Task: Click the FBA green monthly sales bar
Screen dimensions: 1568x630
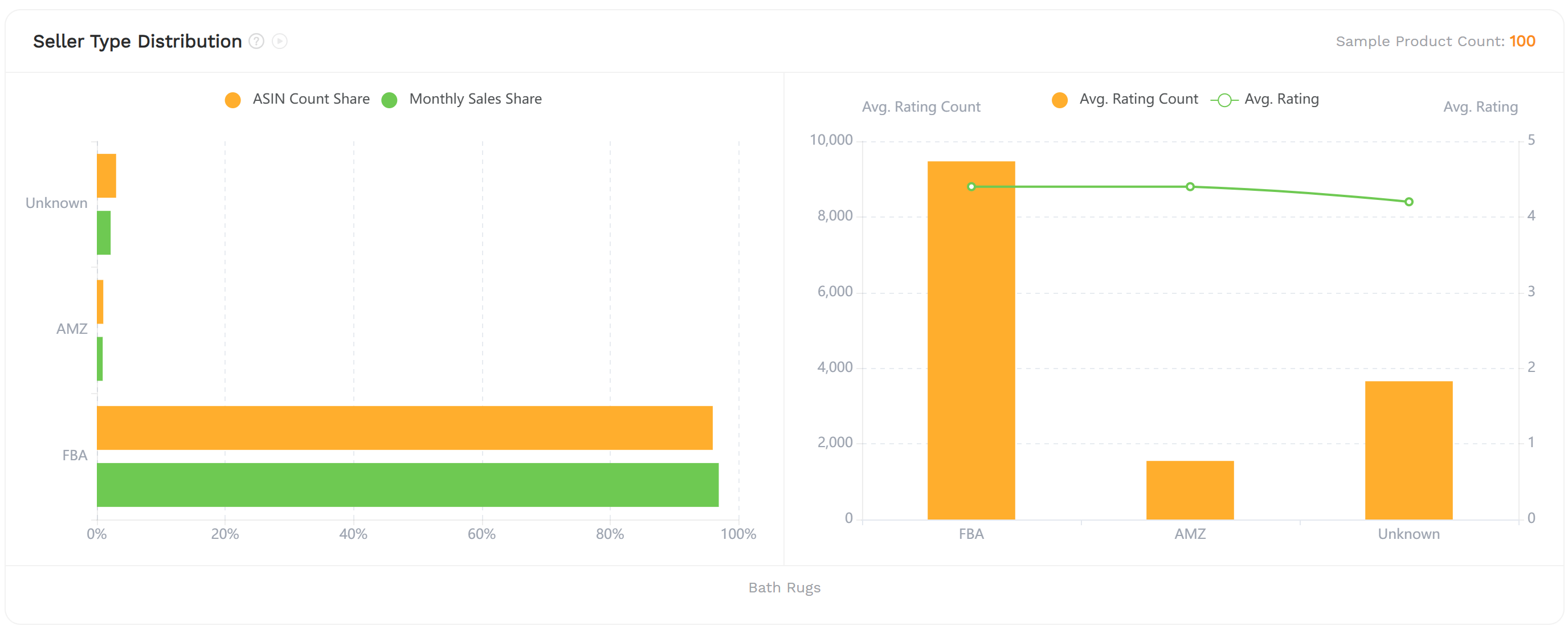Action: pos(408,485)
